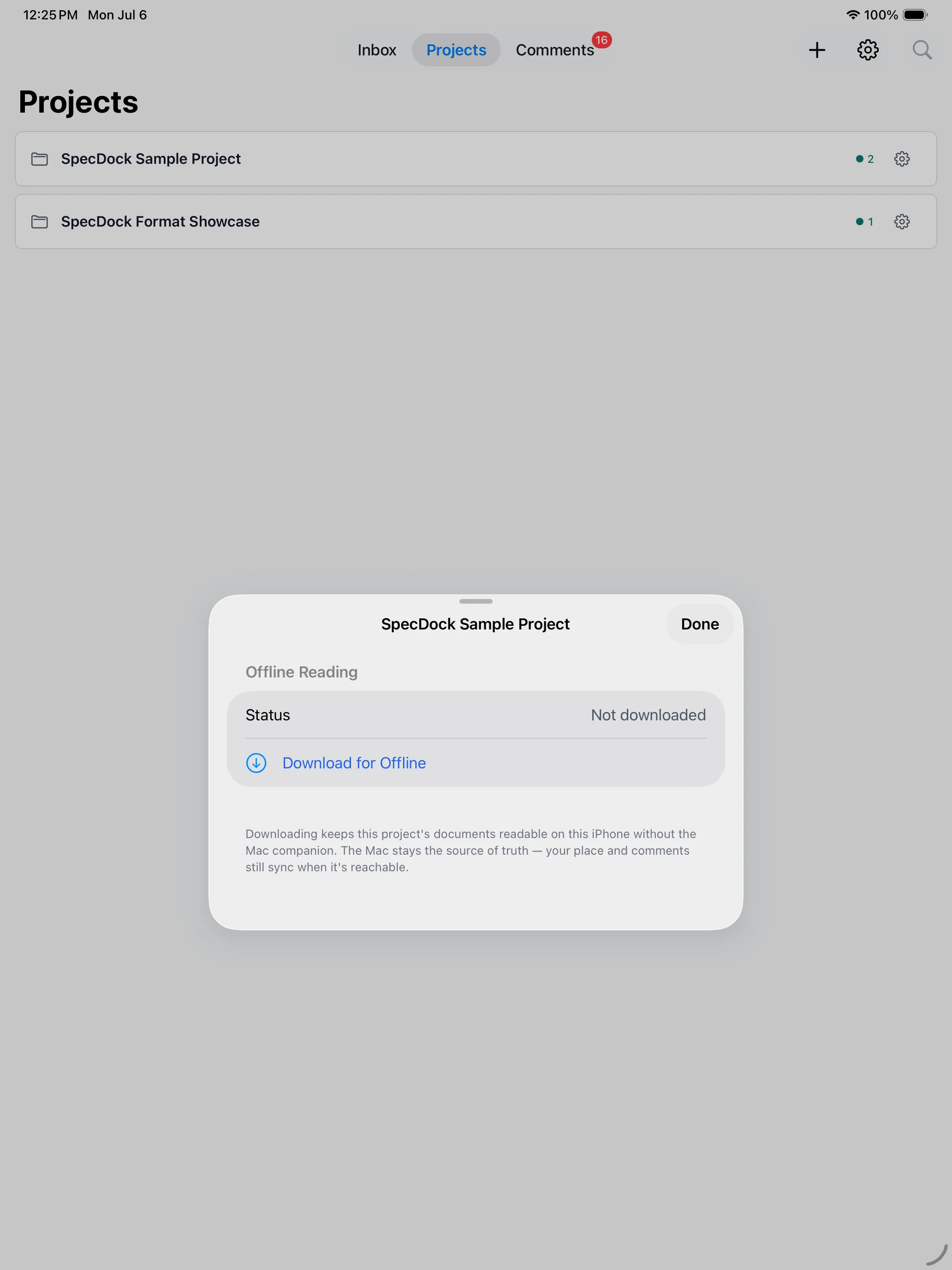Image resolution: width=952 pixels, height=1270 pixels.
Task: Tap the green 2 unread indicator
Action: pyautogui.click(x=865, y=159)
